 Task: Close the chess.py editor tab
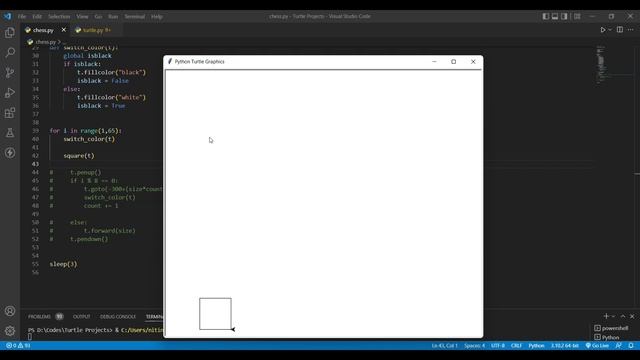coord(64,30)
